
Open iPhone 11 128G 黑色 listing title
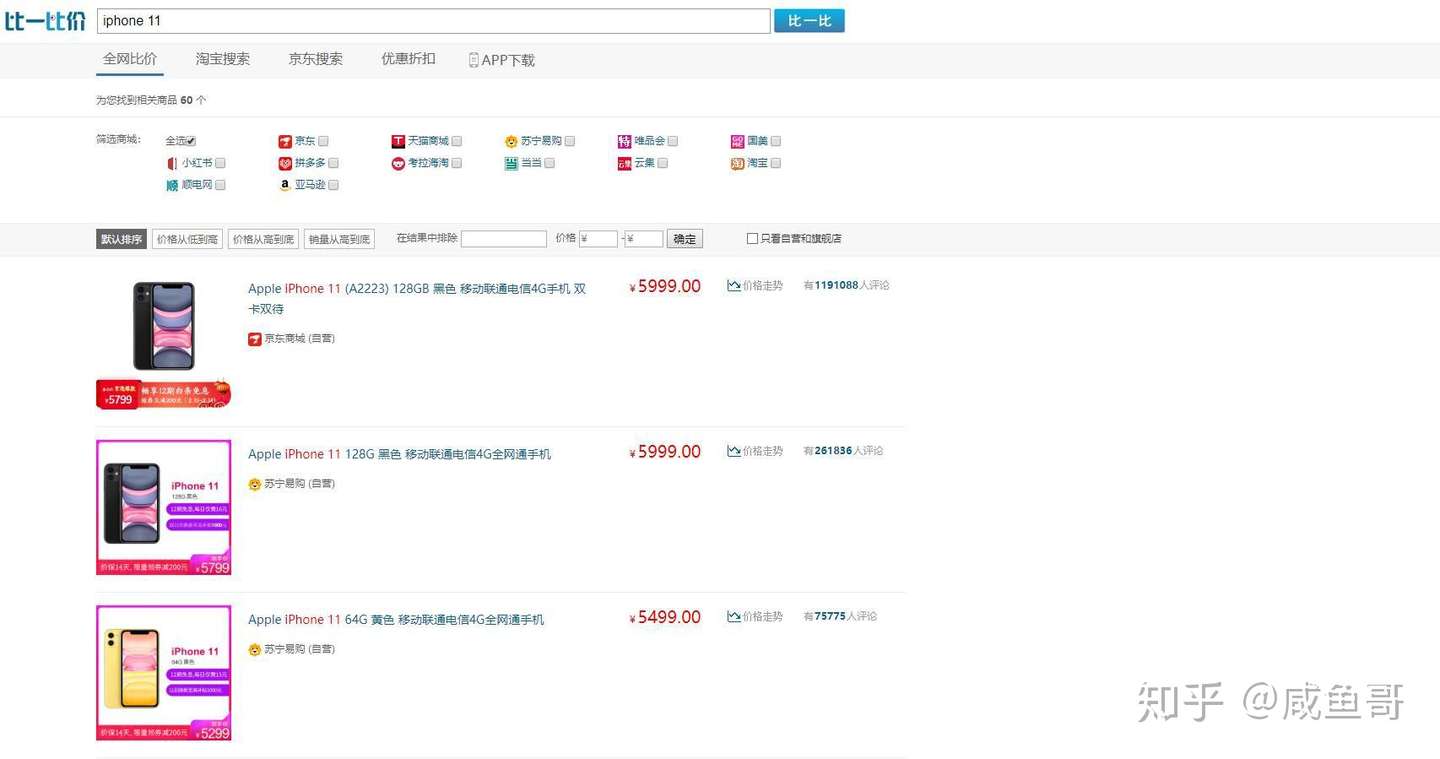click(x=400, y=454)
